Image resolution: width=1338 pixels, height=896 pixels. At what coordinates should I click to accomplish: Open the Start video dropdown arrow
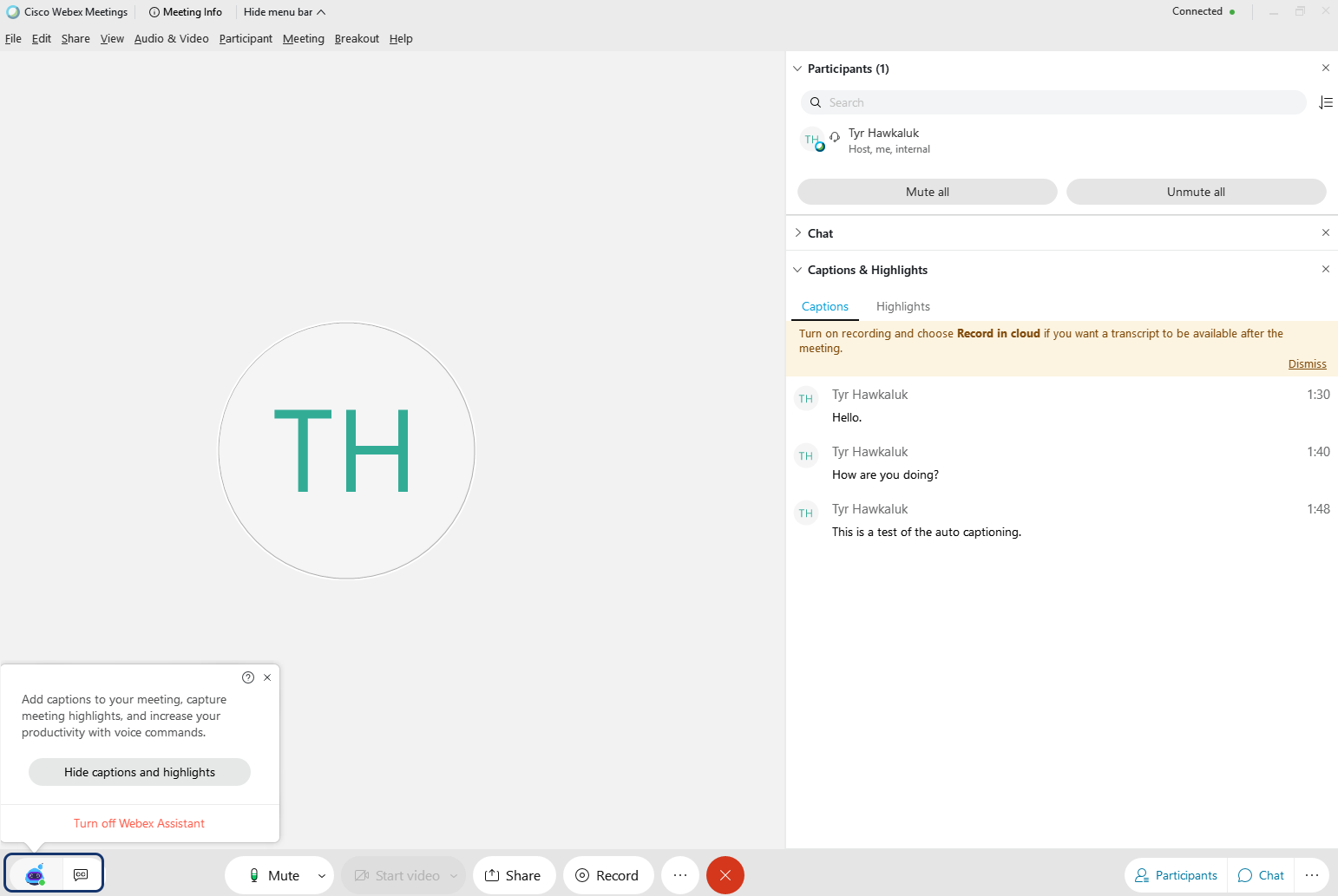(455, 874)
